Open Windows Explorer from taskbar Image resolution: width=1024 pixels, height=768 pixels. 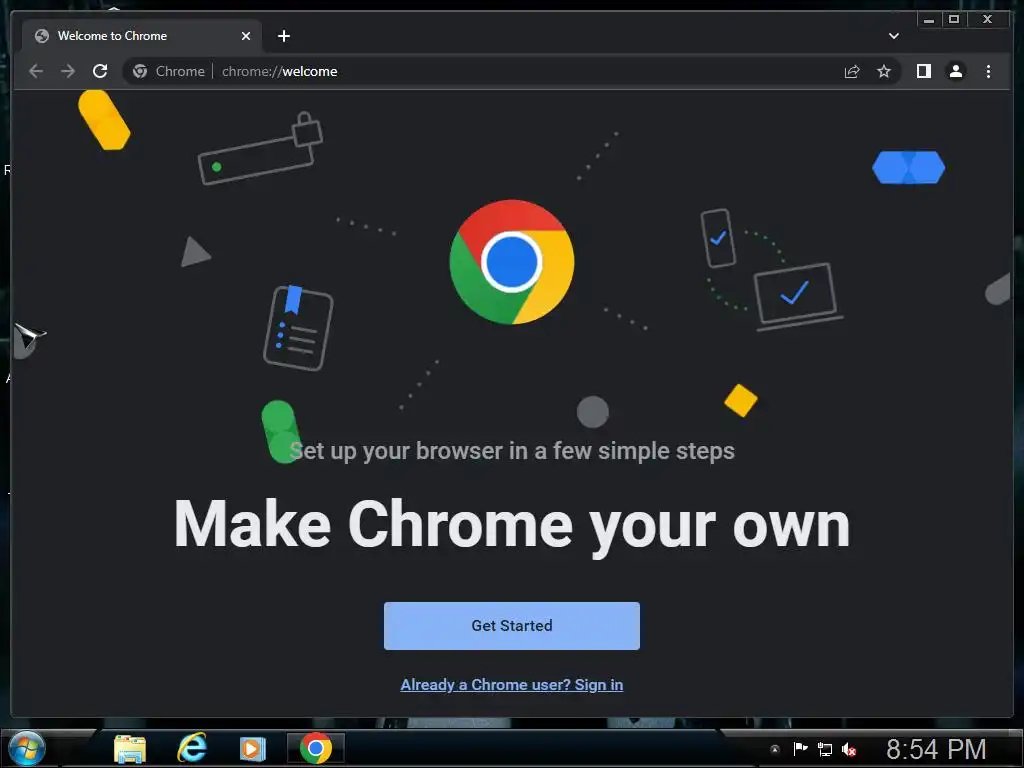tap(130, 748)
